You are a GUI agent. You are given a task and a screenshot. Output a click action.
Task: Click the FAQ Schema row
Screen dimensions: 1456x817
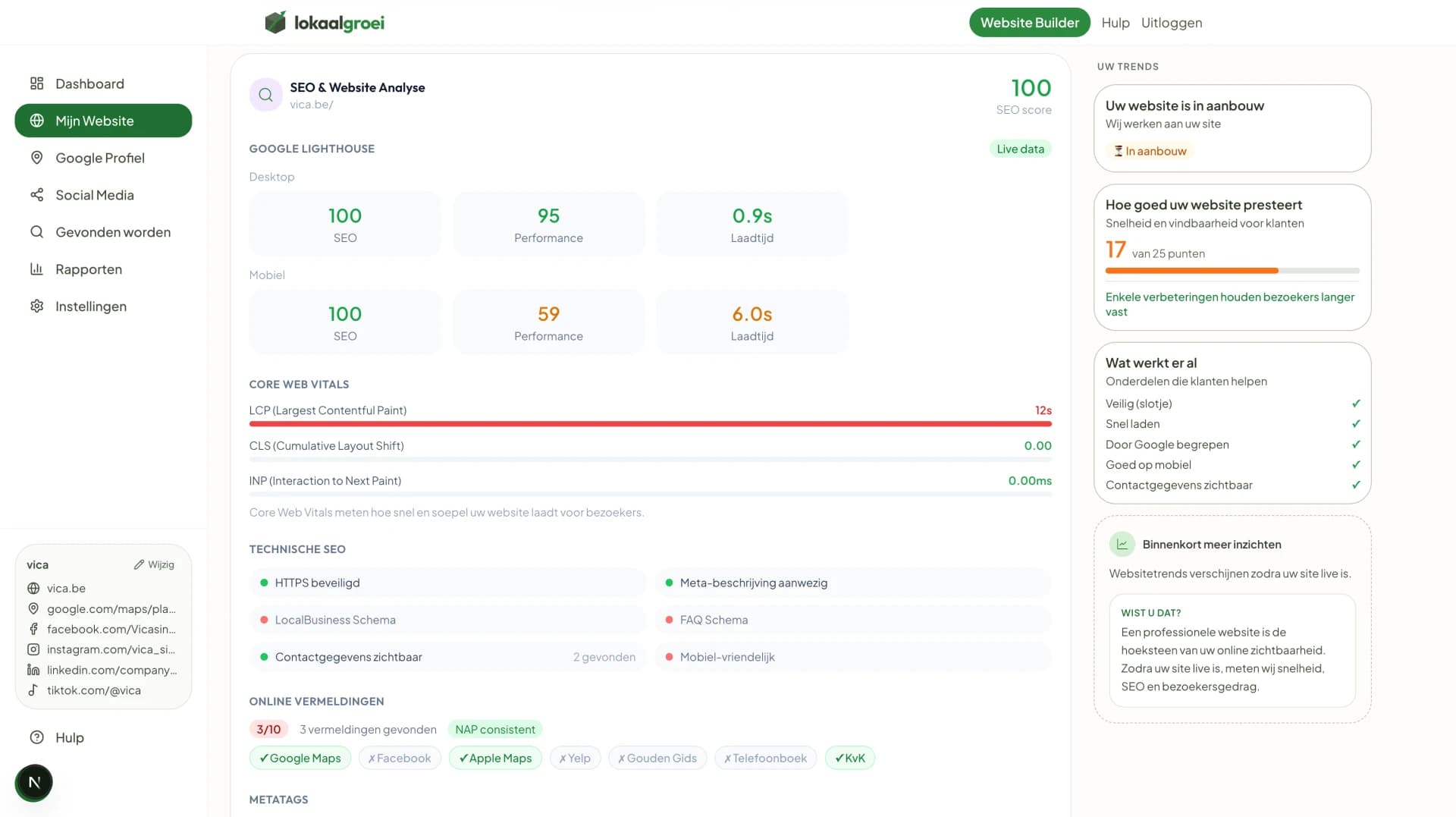click(x=853, y=621)
